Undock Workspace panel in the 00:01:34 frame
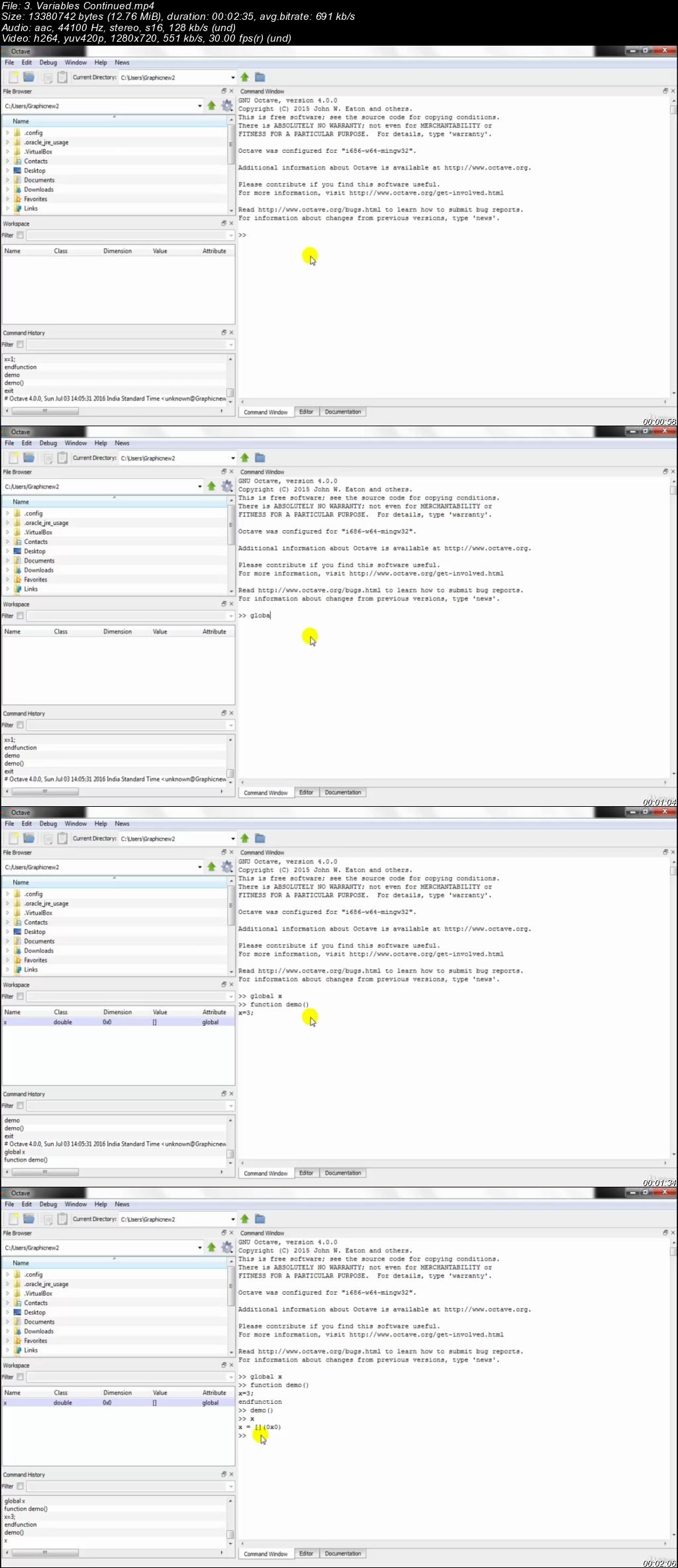The image size is (678, 1568). [x=224, y=984]
